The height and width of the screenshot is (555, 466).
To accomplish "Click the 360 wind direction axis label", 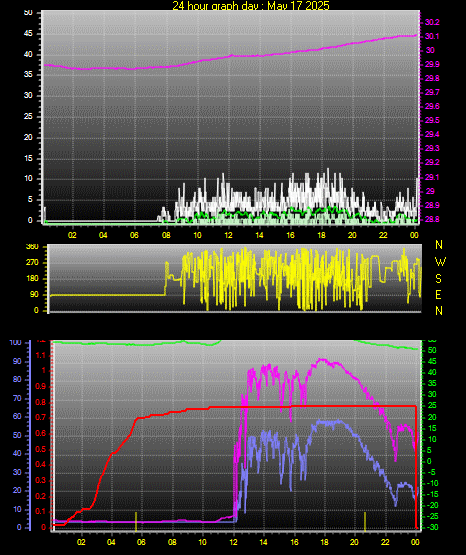I will point(32,247).
